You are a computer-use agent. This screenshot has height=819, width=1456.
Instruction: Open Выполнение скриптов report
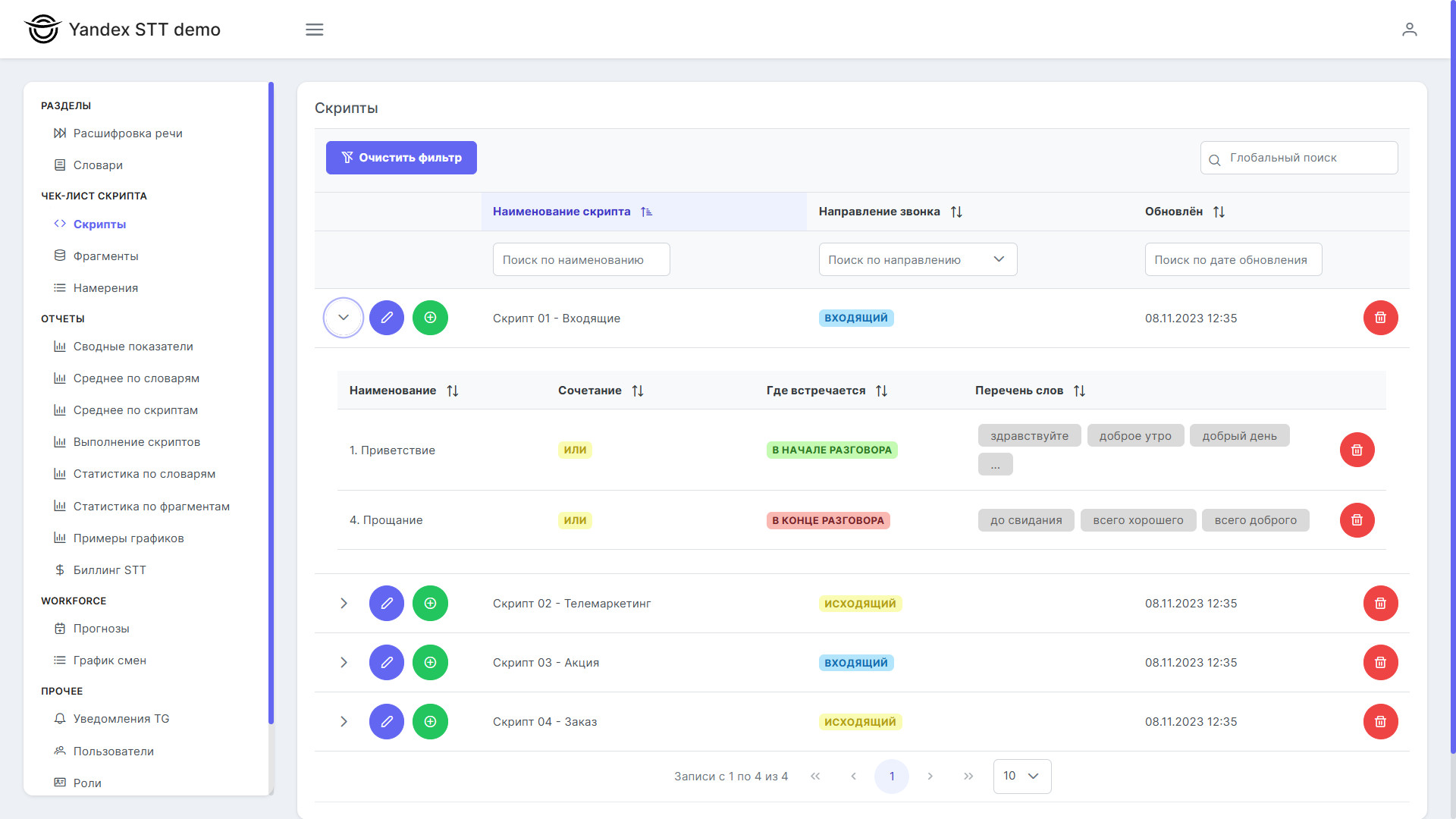coord(127,442)
